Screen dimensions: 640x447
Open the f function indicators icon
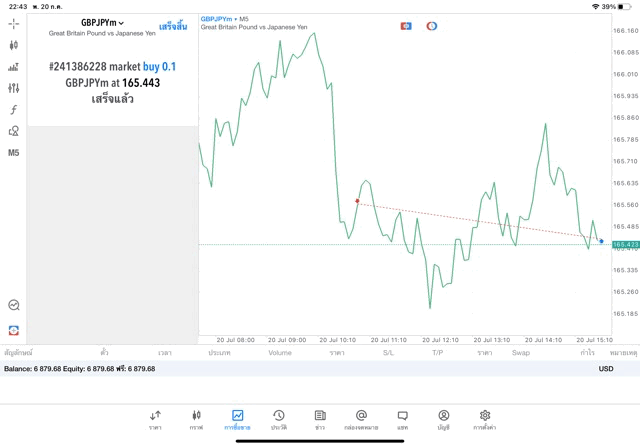(x=13, y=109)
